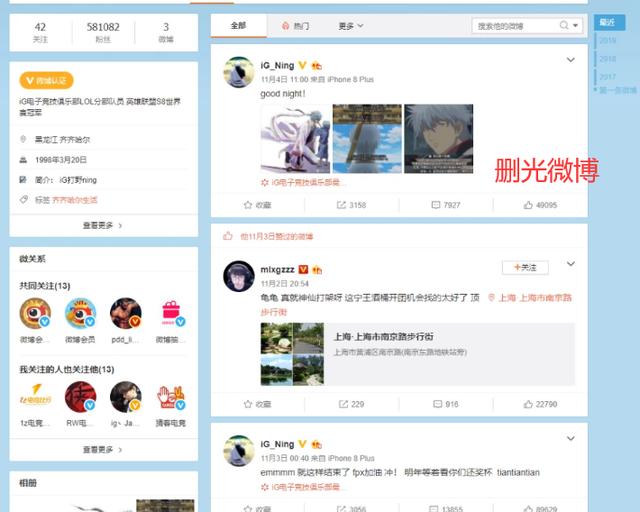Open the pdd avatar in 共同关注

point(126,314)
